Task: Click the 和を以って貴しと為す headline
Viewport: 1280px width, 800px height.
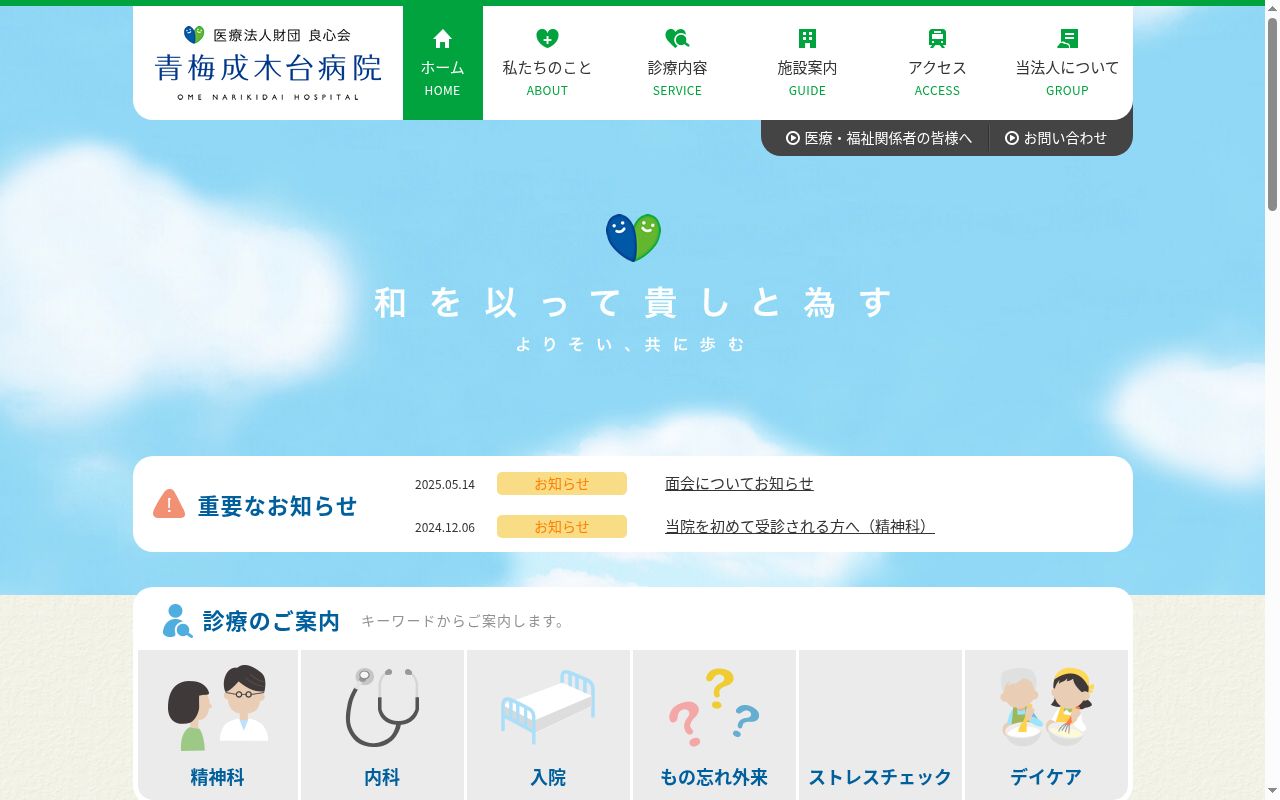Action: coord(632,301)
